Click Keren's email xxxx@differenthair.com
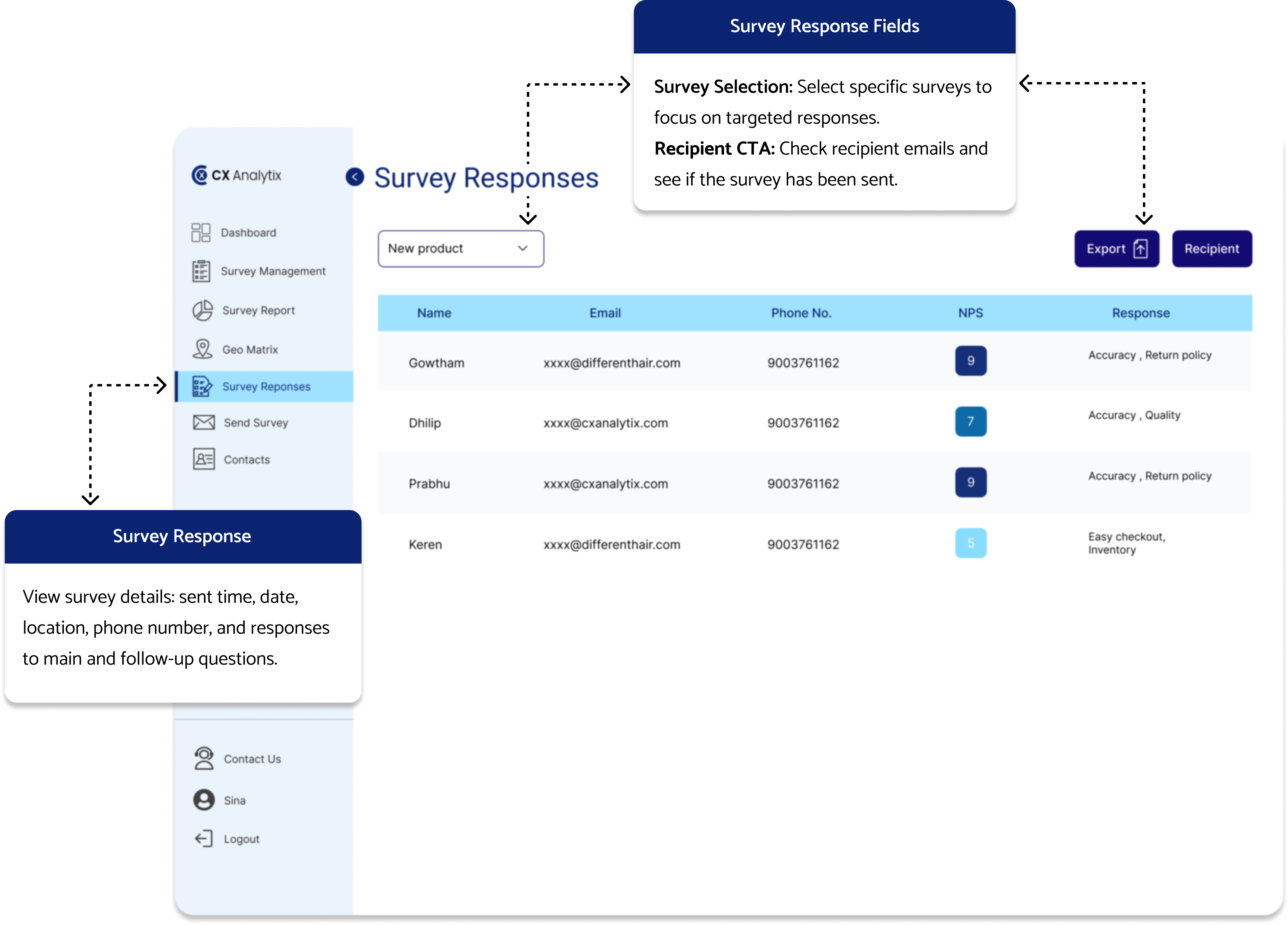 click(612, 545)
